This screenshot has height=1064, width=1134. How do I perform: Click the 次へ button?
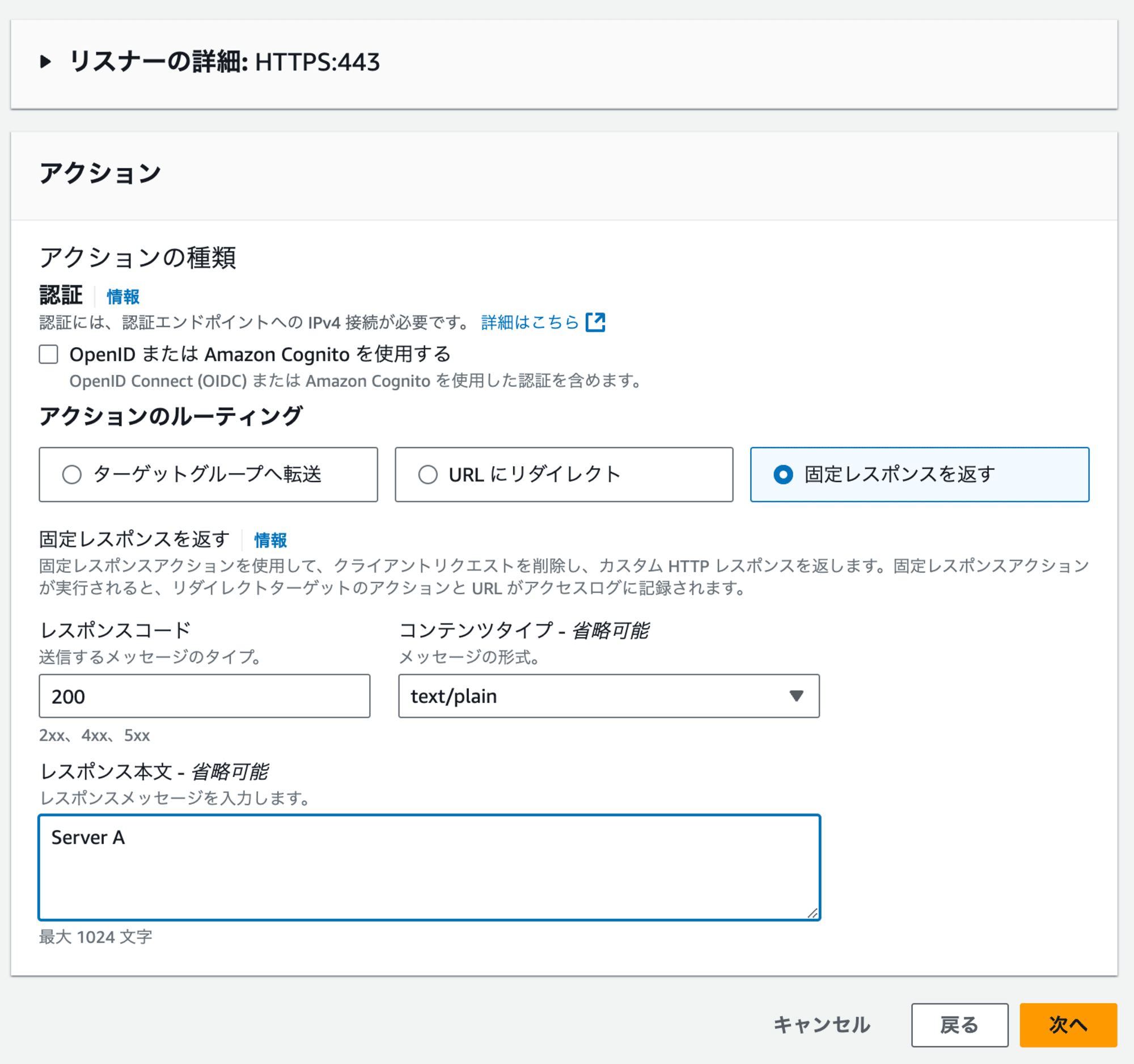click(x=1068, y=1025)
